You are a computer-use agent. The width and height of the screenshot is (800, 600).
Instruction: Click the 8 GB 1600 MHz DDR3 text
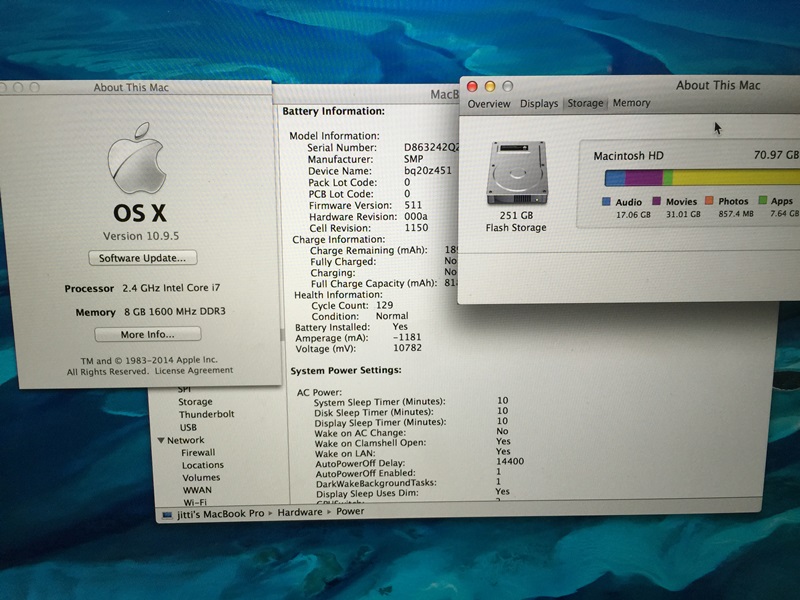(174, 311)
